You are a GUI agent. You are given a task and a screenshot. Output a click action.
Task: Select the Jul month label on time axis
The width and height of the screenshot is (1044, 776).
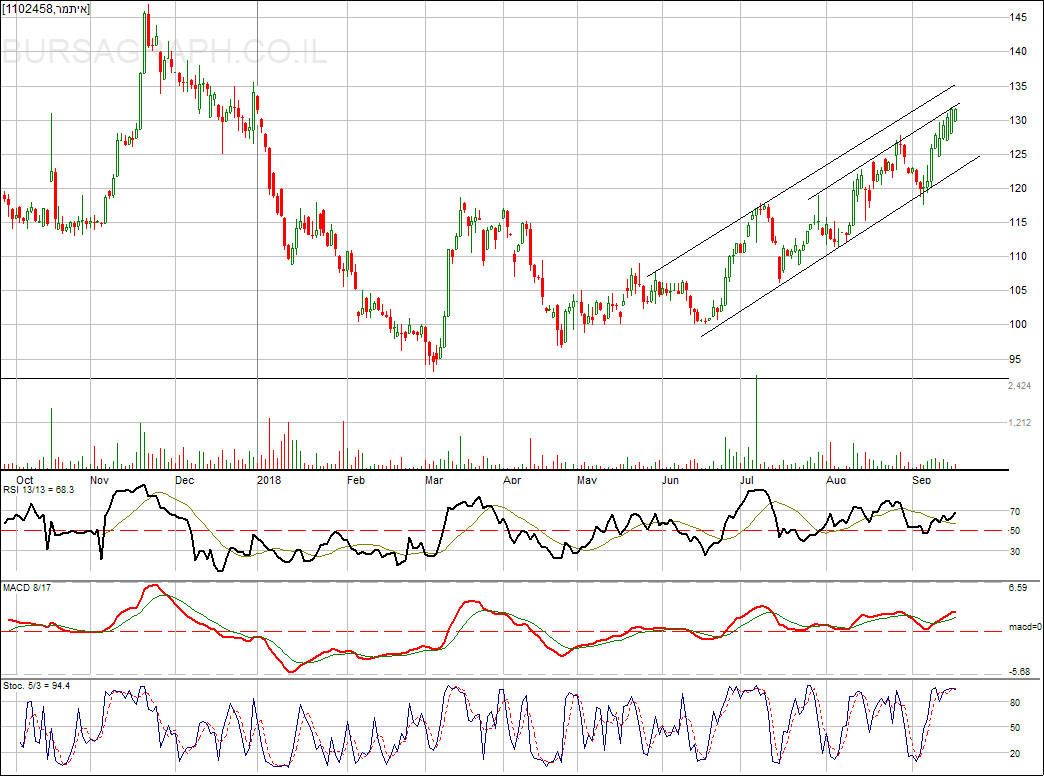pos(747,480)
